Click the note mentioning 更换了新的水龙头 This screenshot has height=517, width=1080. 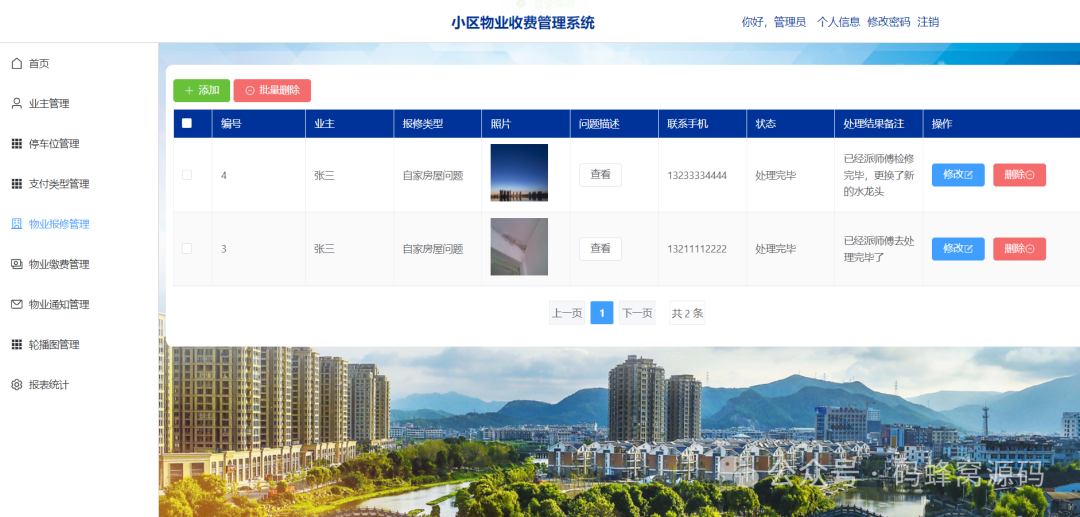coord(879,175)
